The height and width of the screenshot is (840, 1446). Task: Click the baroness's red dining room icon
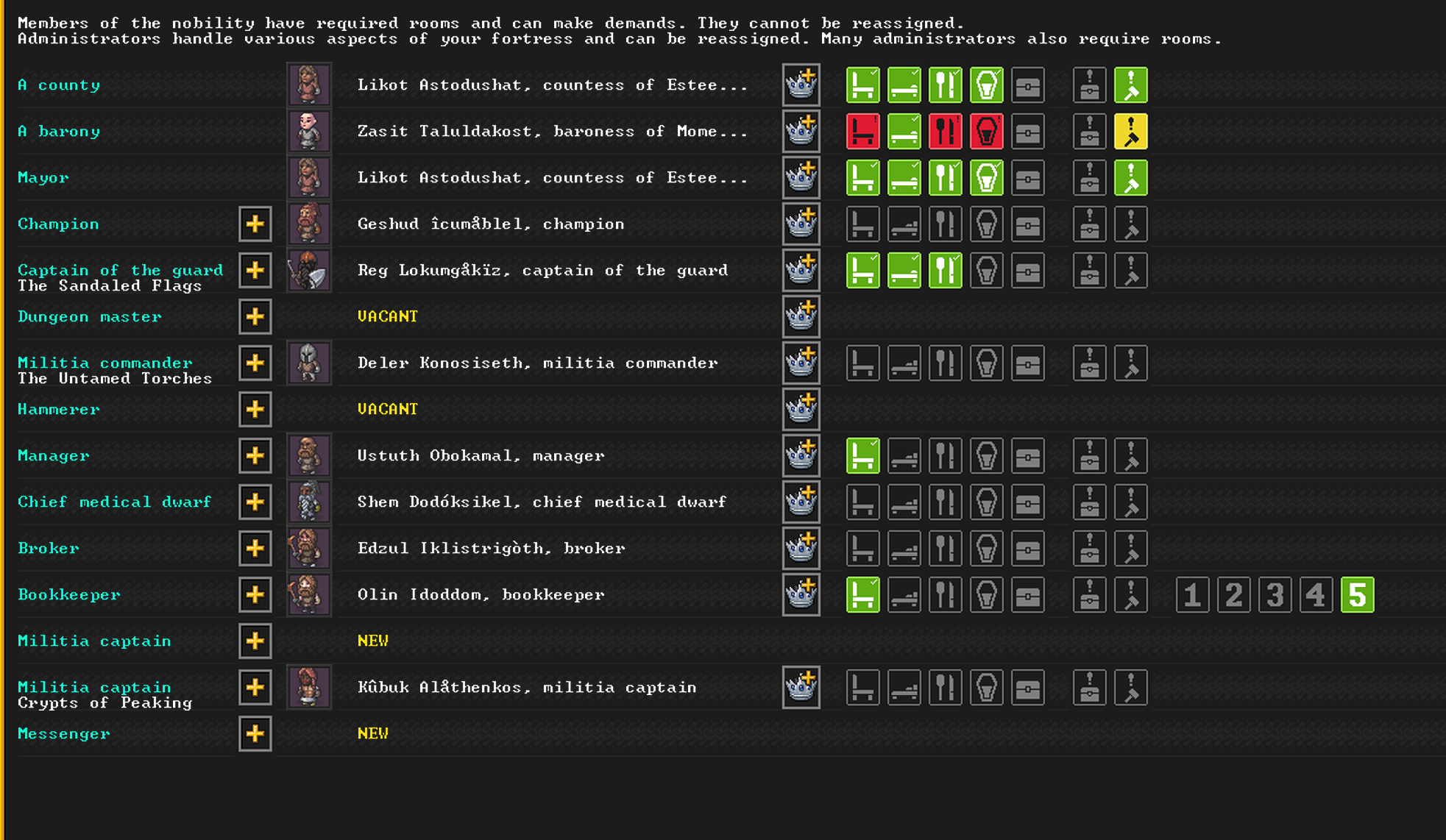click(x=945, y=132)
